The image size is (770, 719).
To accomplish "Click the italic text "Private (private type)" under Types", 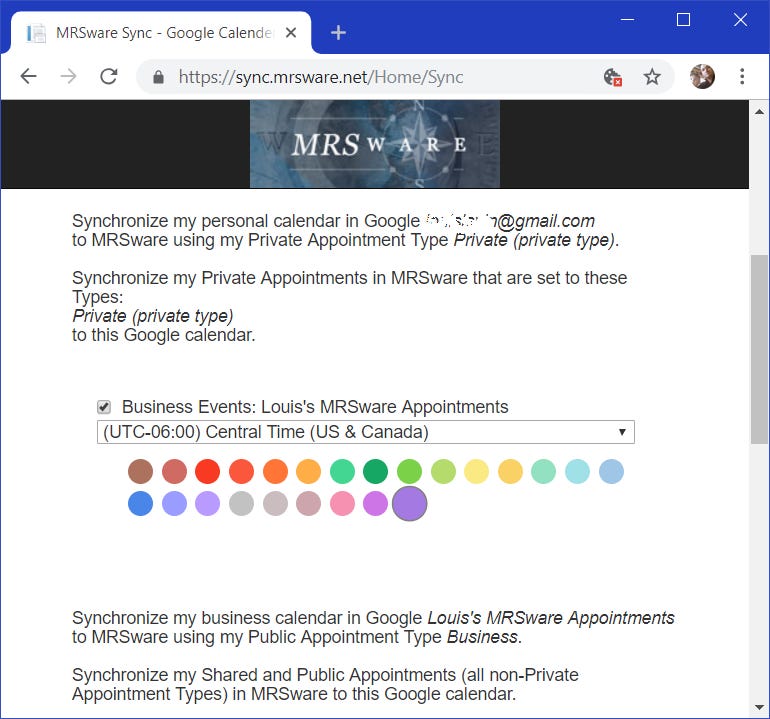I will (x=153, y=316).
